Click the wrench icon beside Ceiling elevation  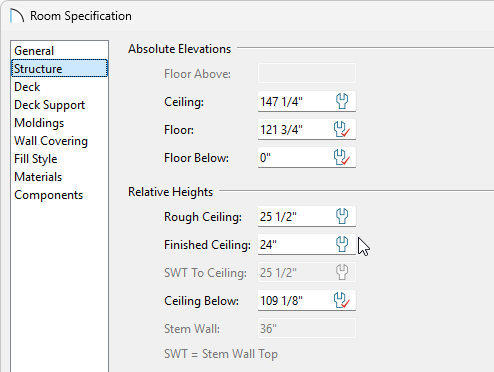point(342,101)
